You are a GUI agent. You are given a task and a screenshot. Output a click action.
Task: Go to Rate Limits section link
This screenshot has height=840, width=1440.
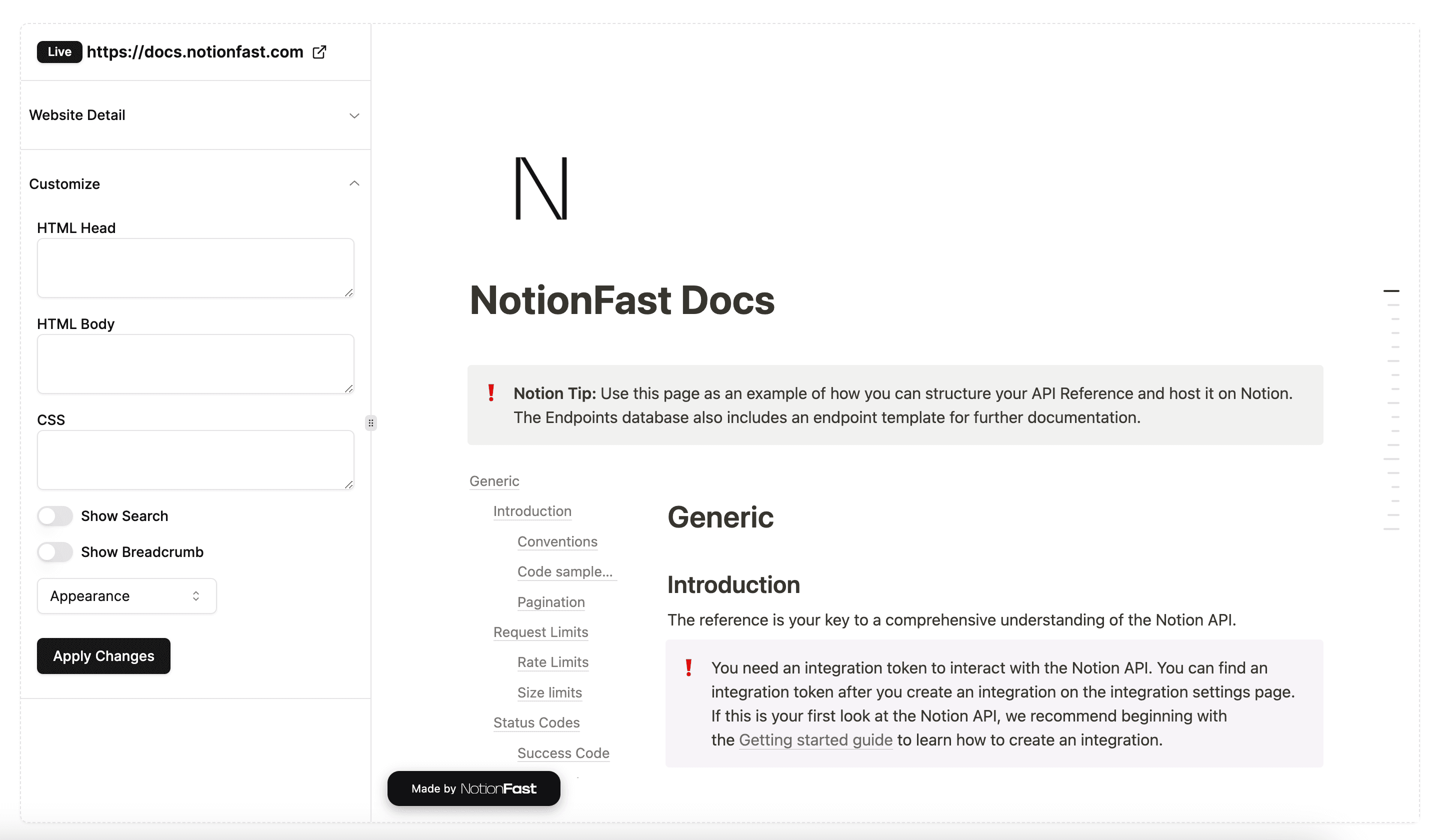pos(552,662)
